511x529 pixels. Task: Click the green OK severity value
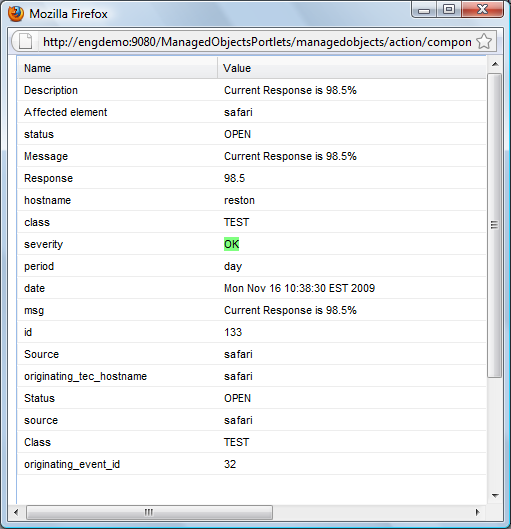pos(231,244)
